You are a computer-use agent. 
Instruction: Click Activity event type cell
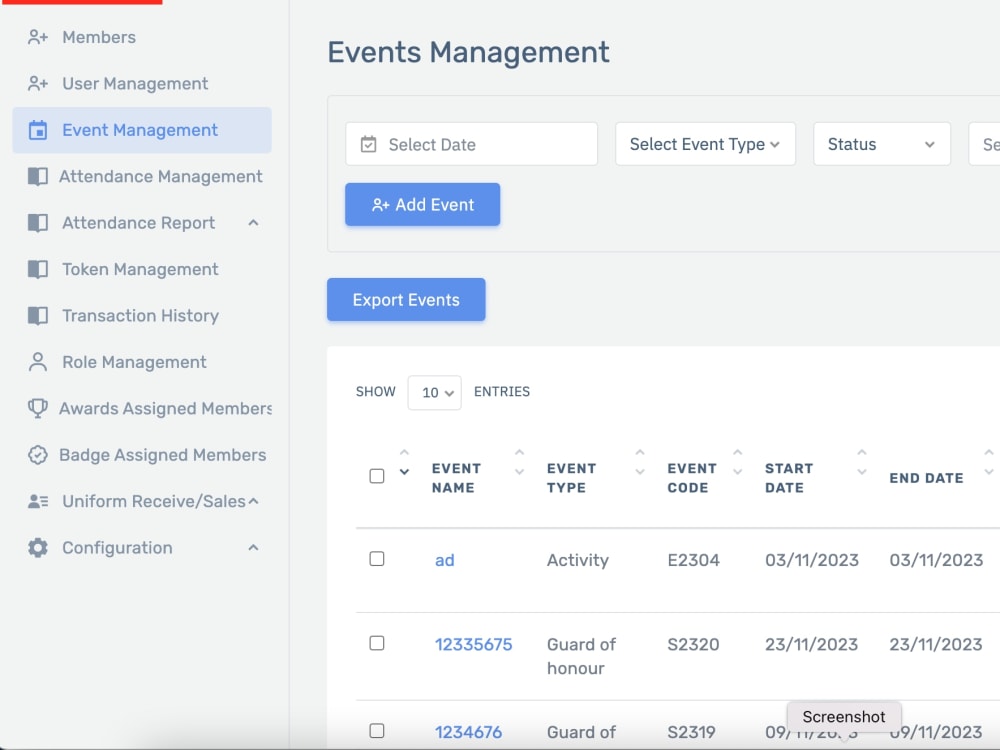(x=578, y=561)
